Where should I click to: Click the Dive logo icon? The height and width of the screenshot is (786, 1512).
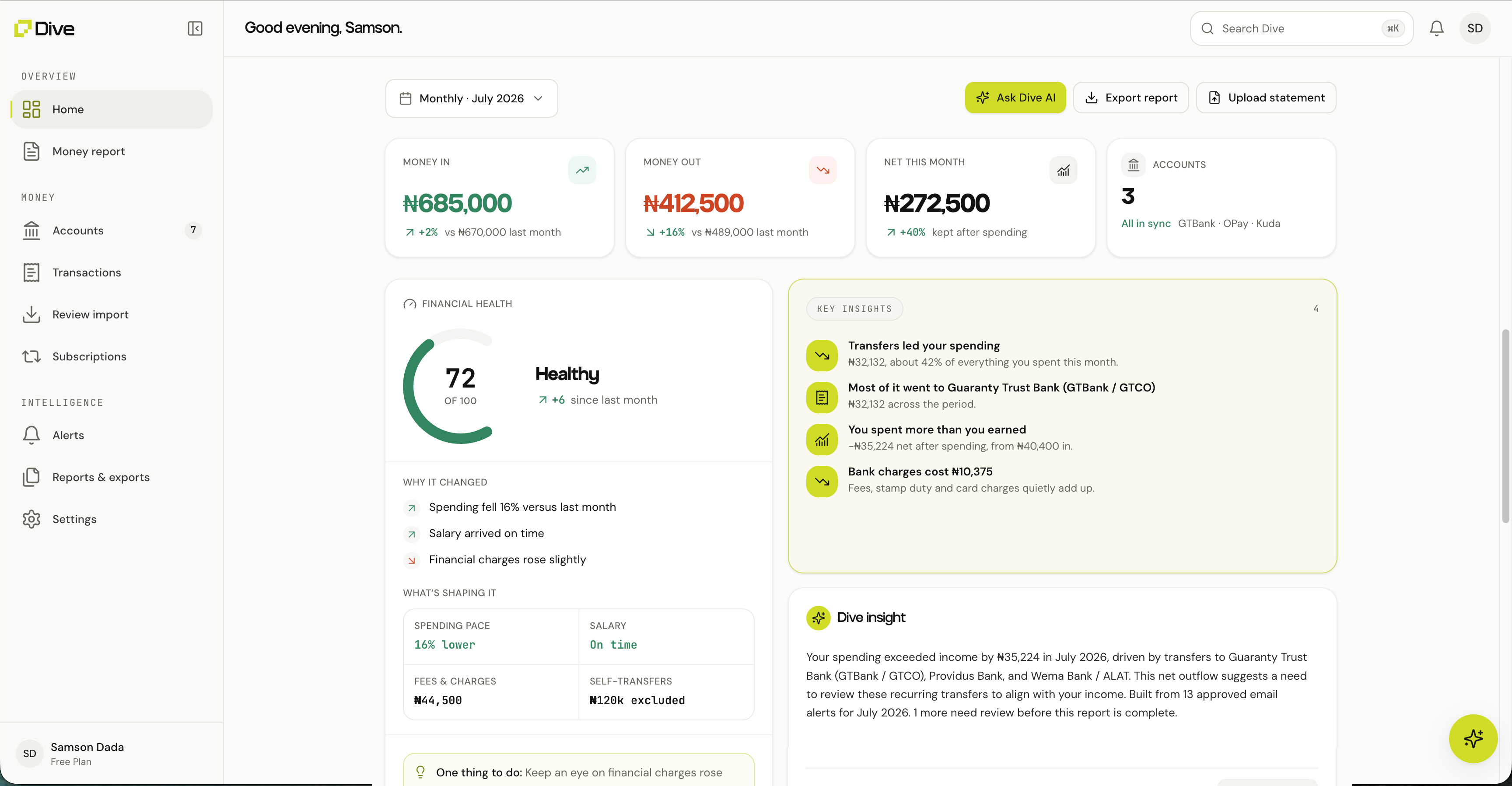pyautogui.click(x=22, y=28)
